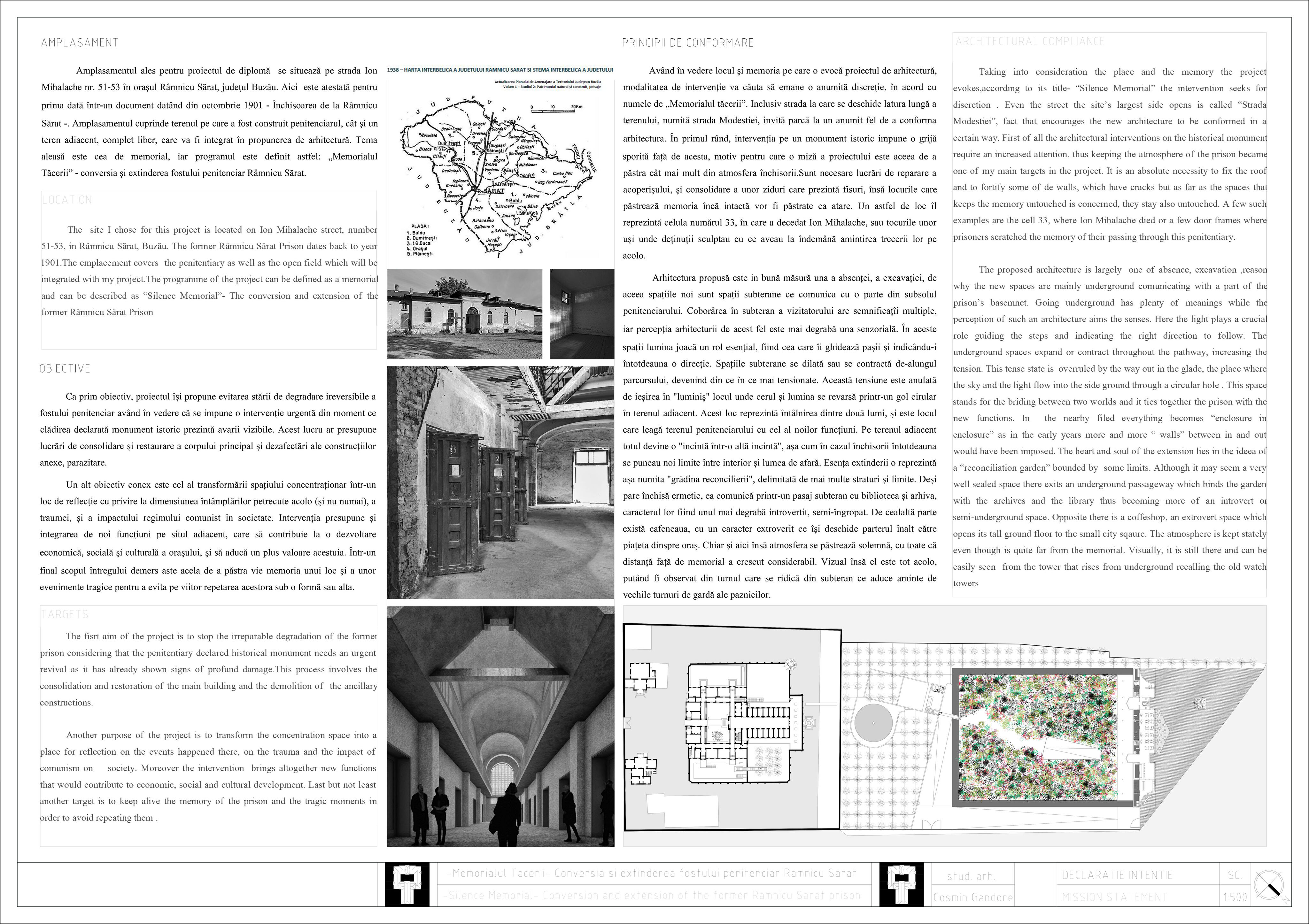
Task: Click the '-Memorialul Tacerii-' Romanian title line
Action: pyautogui.click(x=652, y=873)
